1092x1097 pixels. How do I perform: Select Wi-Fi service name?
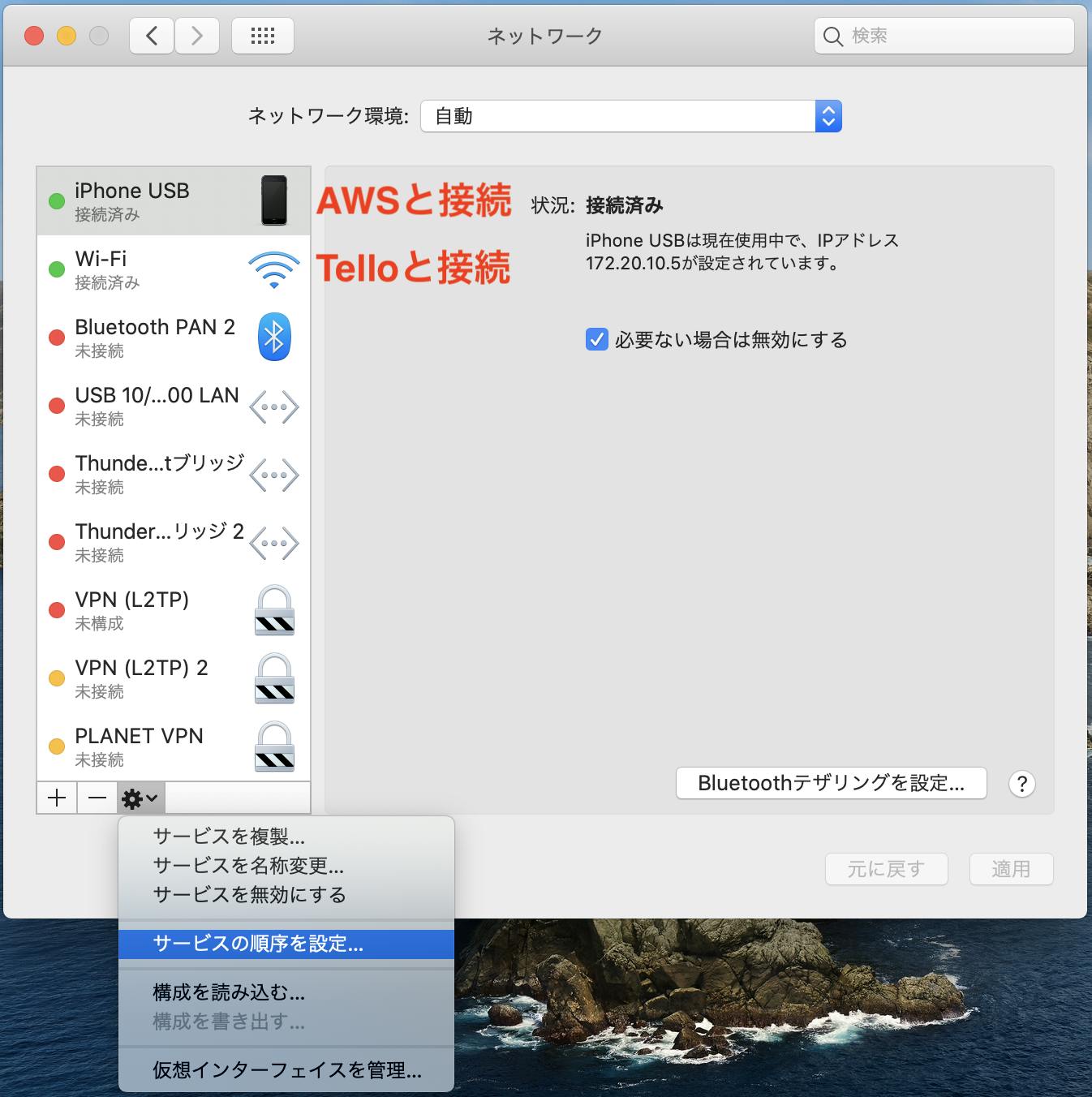(x=101, y=259)
